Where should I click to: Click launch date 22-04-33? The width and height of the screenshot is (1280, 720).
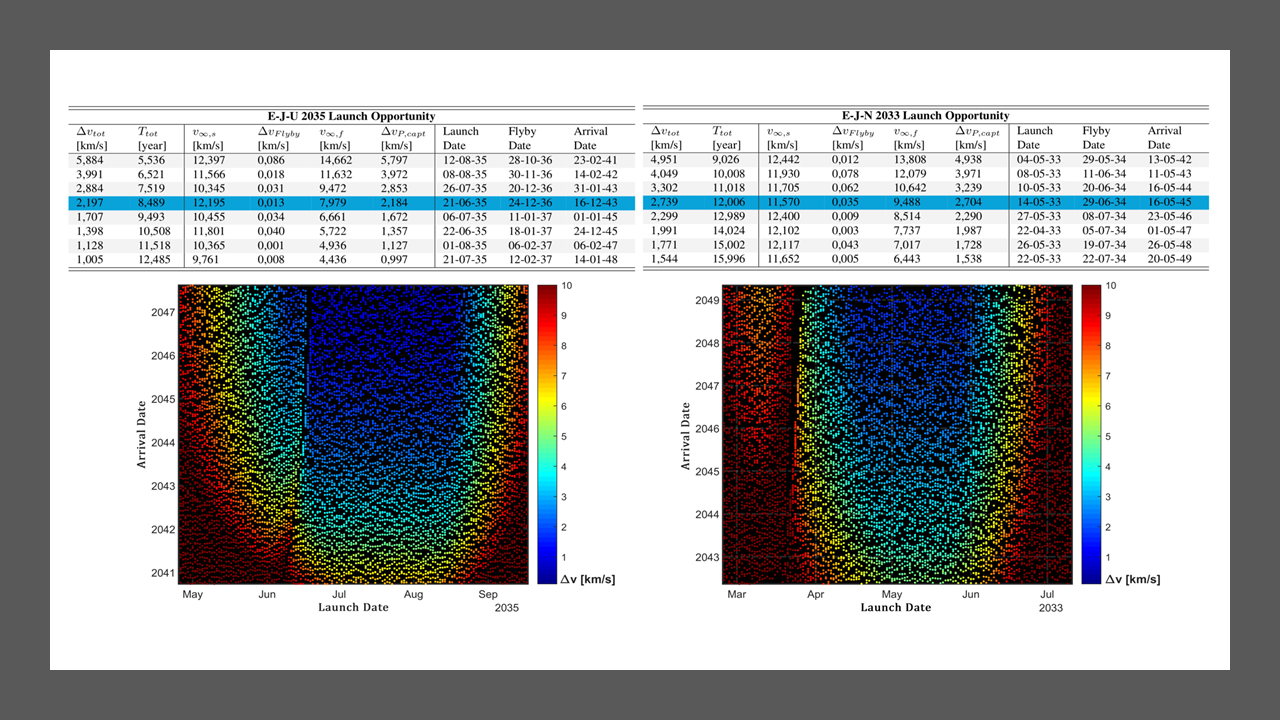[1040, 231]
